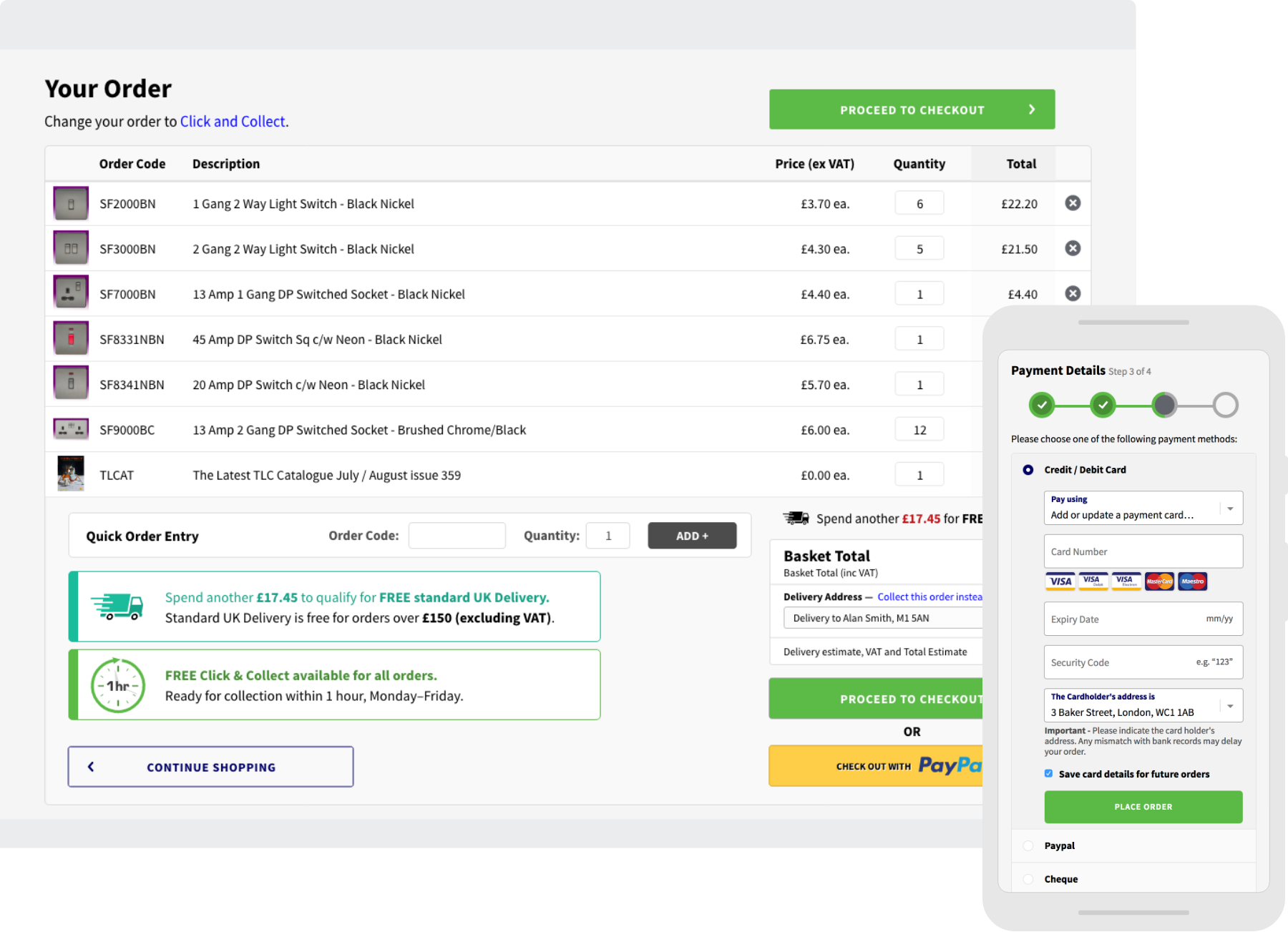Click the Visa card logo
Screen dimensions: 1288x932
(x=1060, y=582)
